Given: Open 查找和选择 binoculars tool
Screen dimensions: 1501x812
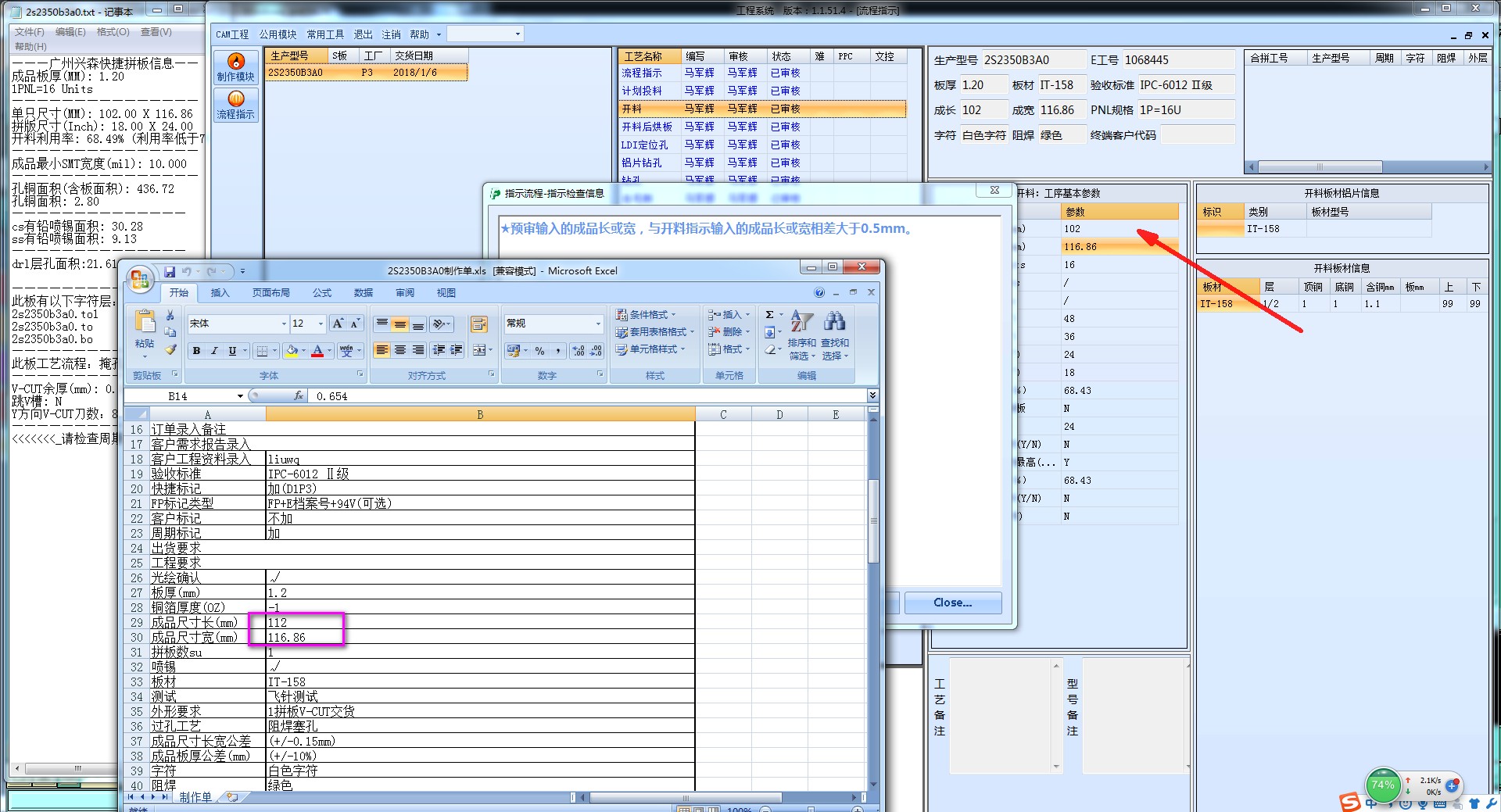Looking at the screenshot, I should point(834,335).
